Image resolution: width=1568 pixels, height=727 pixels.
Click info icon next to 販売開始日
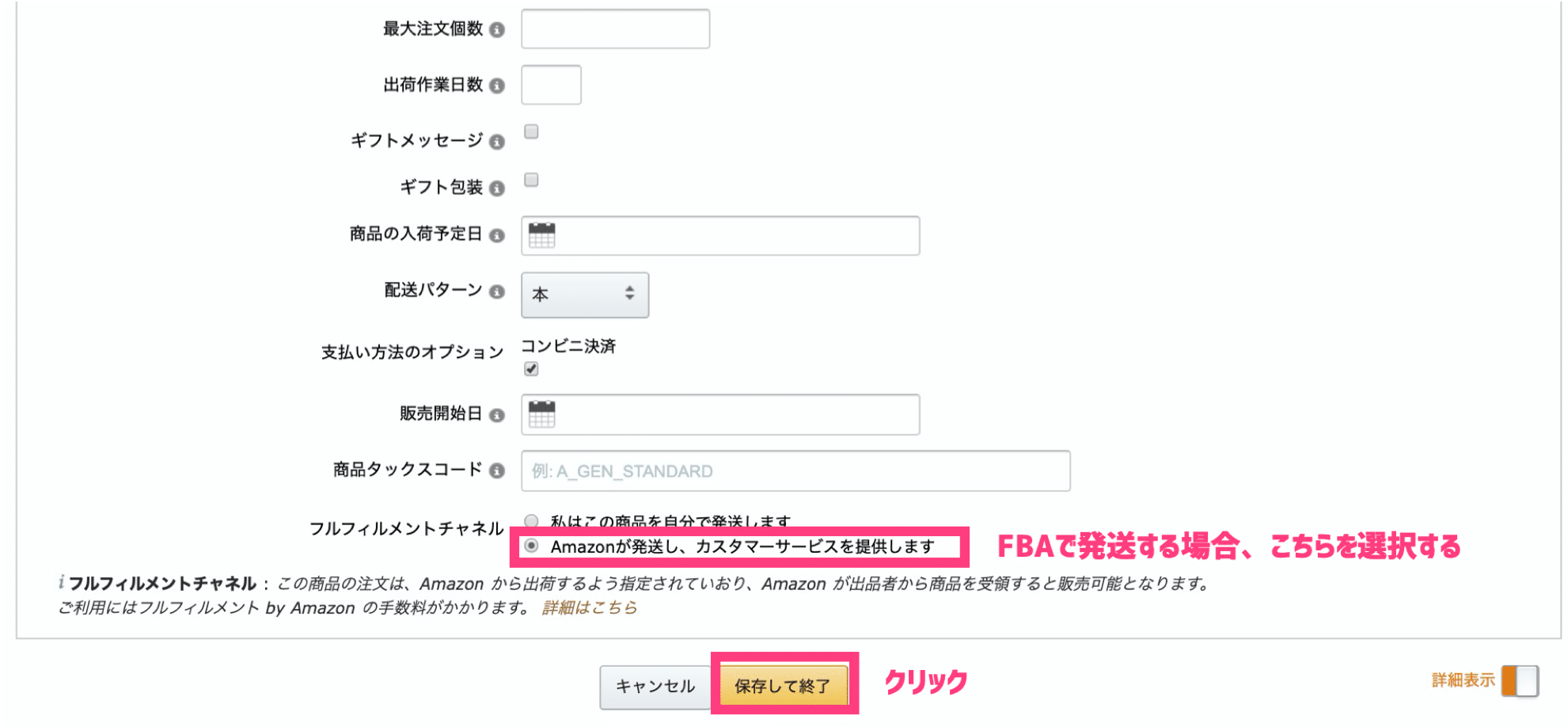[497, 415]
